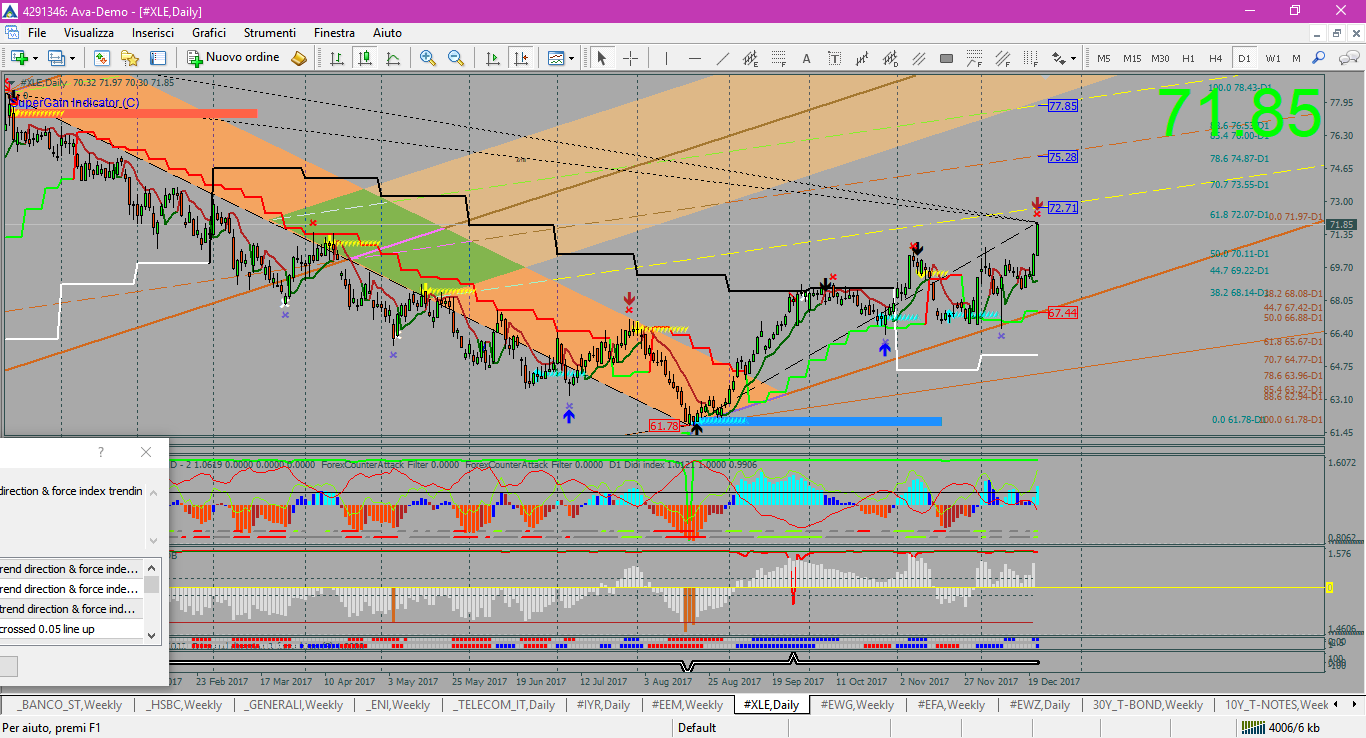Viewport: 1366px width, 738px height.
Task: Open the MetaEditor book icon
Action: click(x=299, y=58)
